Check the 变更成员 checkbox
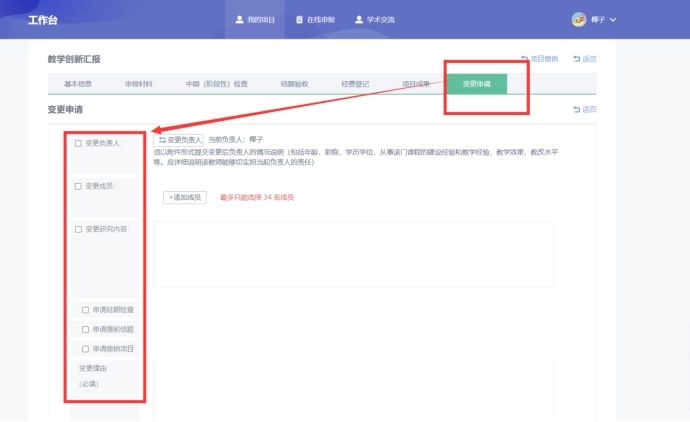Screen dimensions: 690x422 [79, 186]
